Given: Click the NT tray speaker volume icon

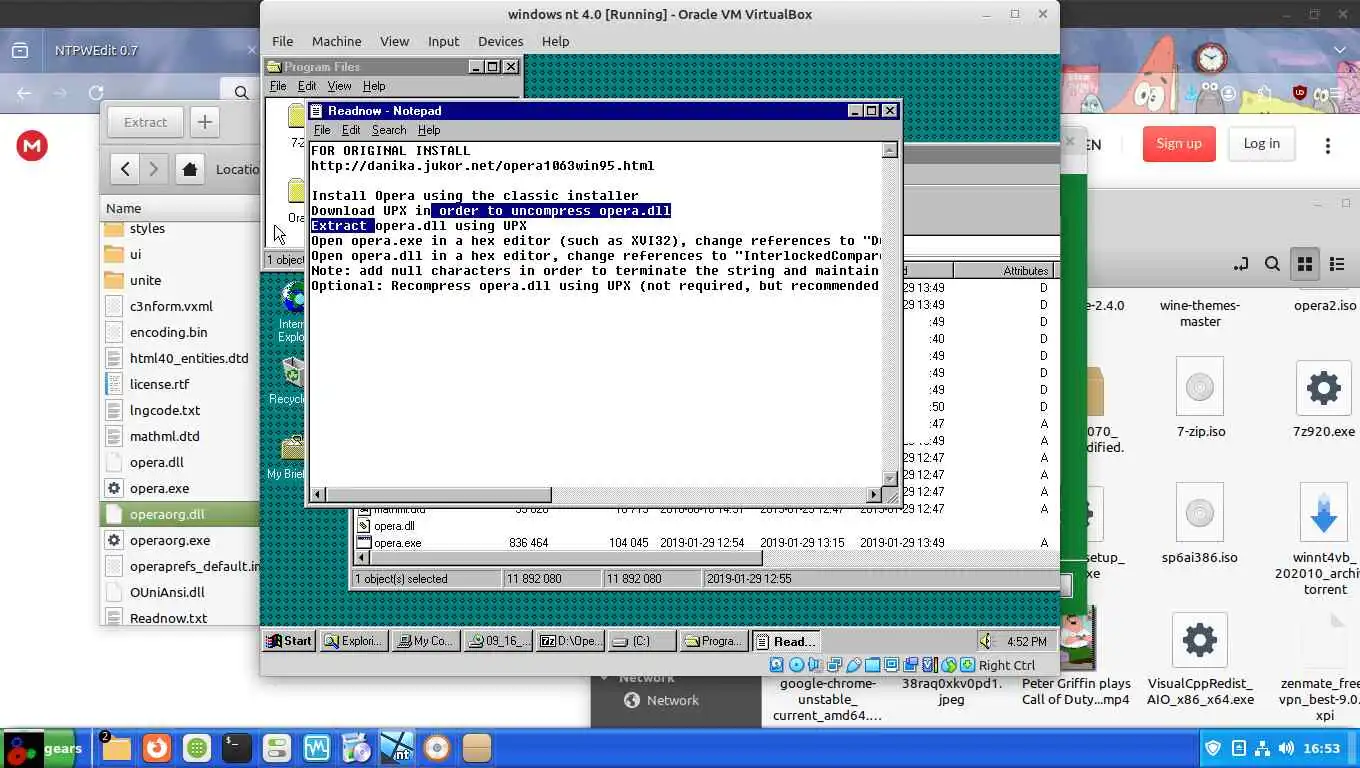Looking at the screenshot, I should pos(986,641).
